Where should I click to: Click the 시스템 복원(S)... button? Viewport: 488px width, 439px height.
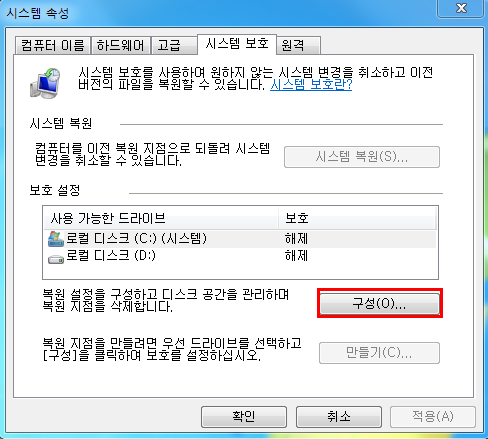[362, 157]
